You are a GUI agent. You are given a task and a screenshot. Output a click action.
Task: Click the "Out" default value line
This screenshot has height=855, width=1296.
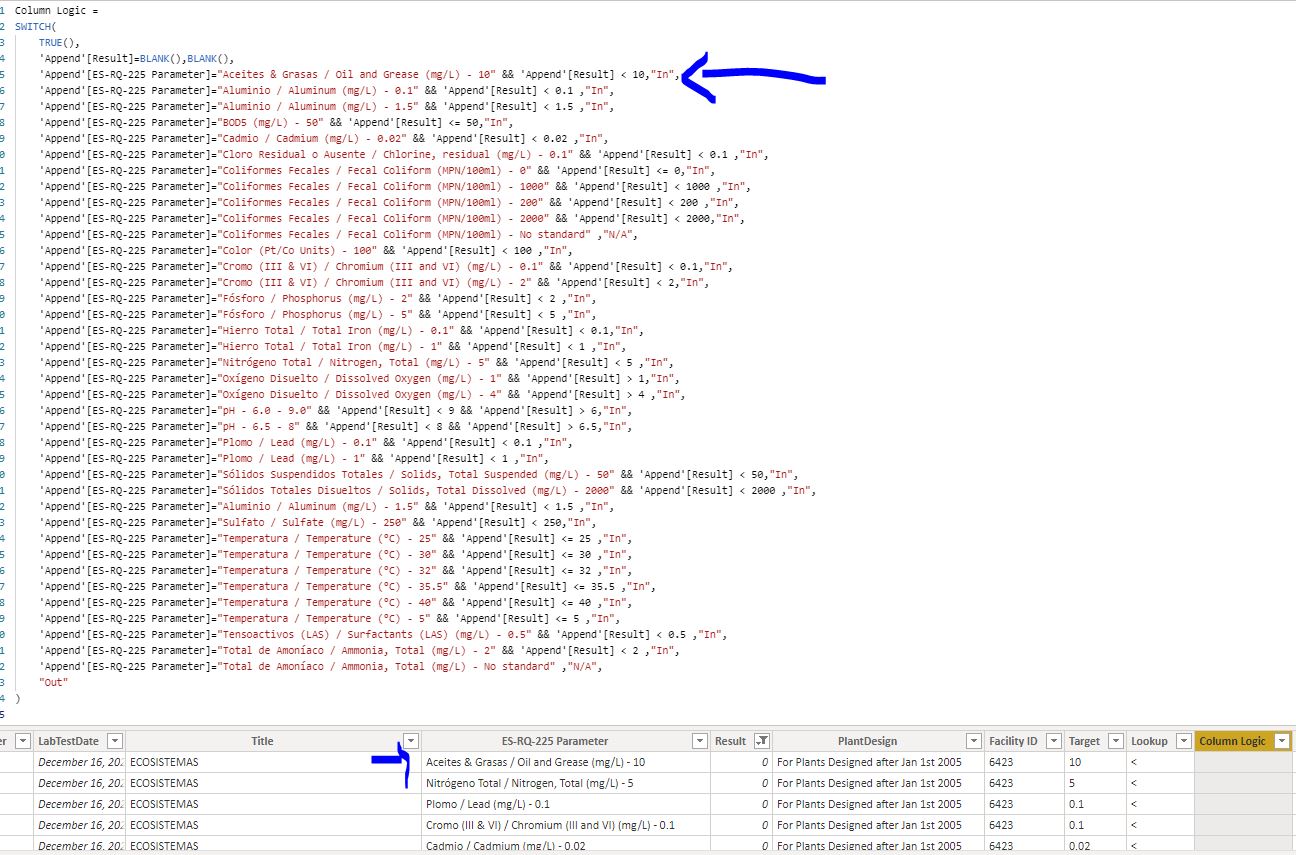coord(53,682)
